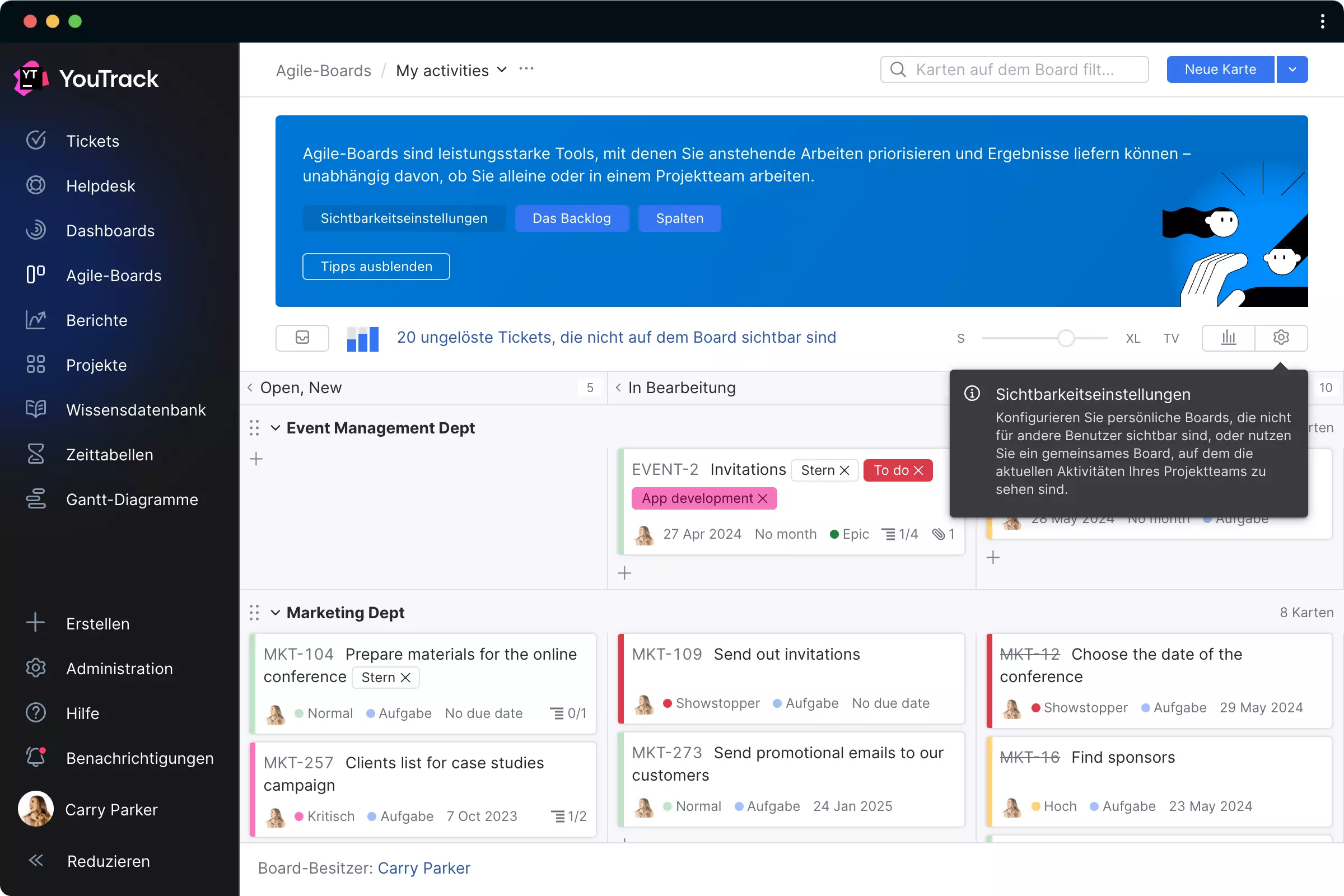Viewport: 1344px width, 896px height.
Task: Click the board settings gear icon
Action: coord(1281,338)
